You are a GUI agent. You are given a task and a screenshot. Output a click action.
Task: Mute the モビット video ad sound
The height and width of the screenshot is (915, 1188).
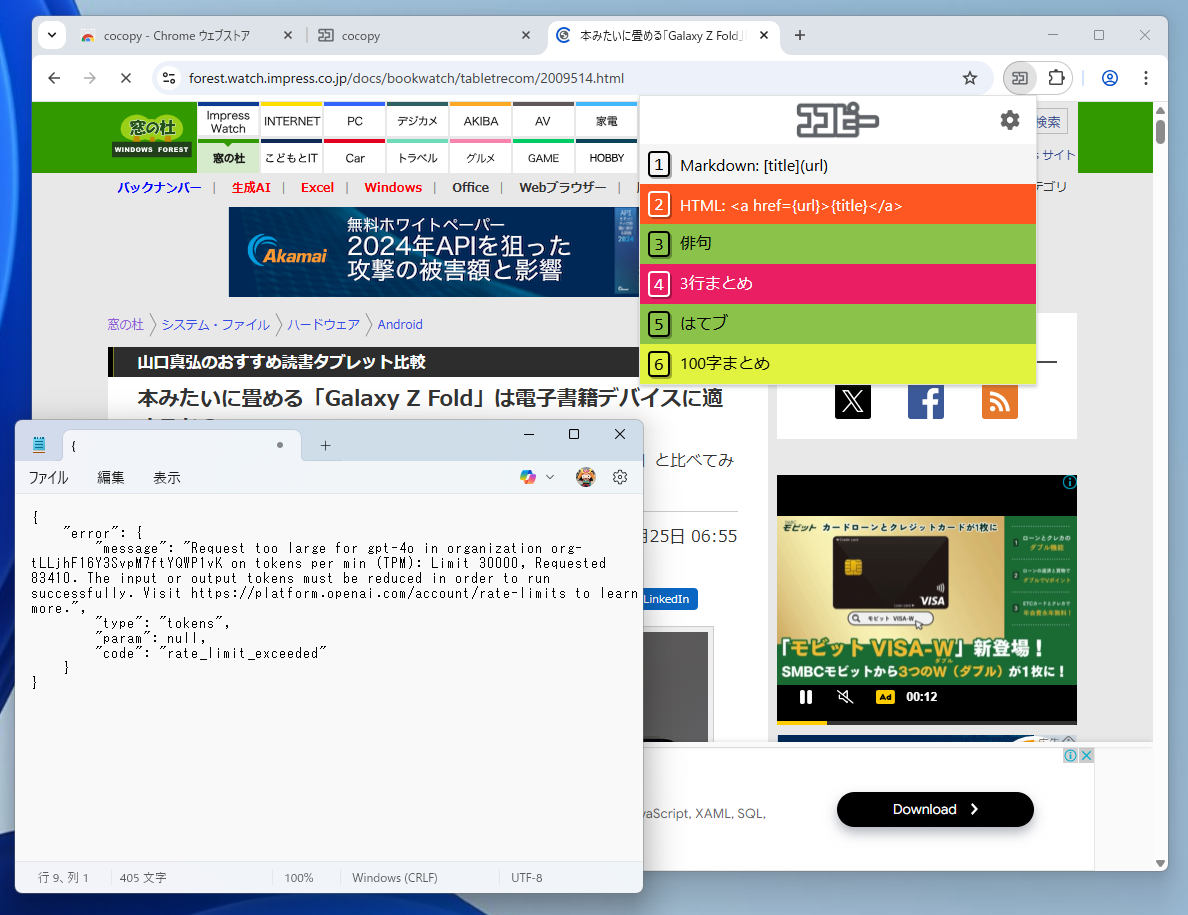coord(845,696)
